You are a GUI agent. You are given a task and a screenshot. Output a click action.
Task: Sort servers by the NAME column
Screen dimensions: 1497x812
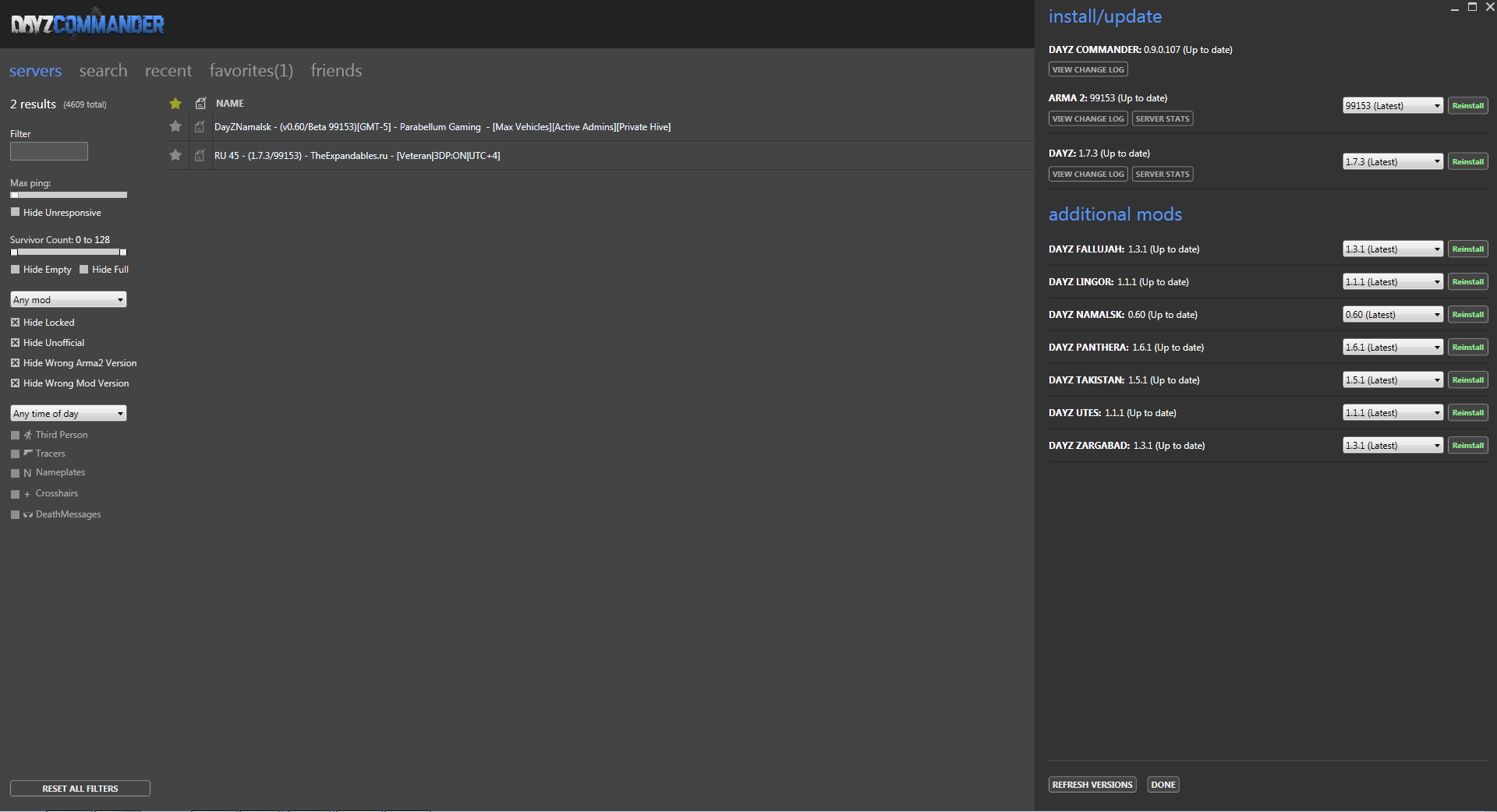[x=230, y=103]
